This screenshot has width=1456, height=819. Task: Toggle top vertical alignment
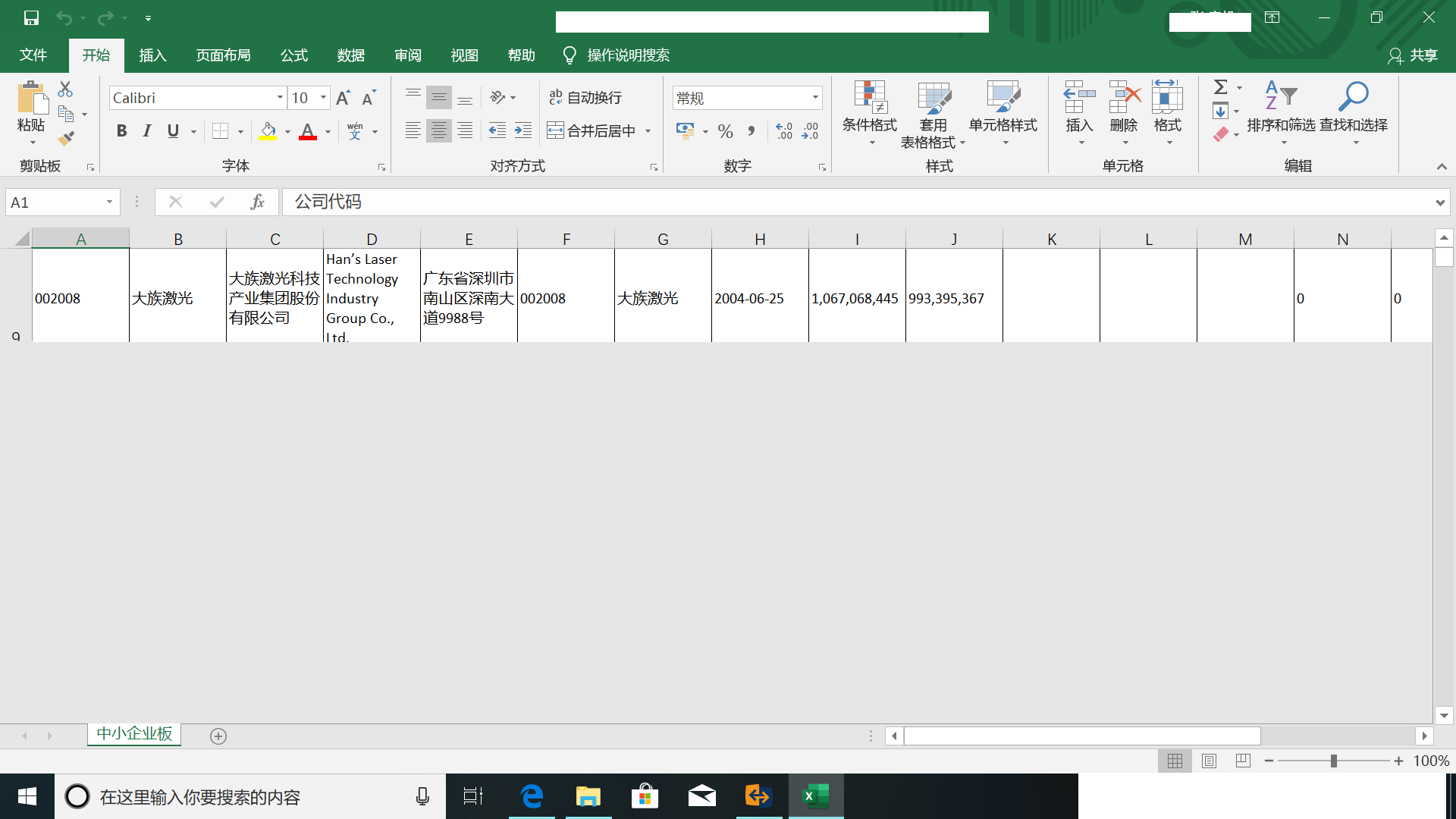point(413,98)
